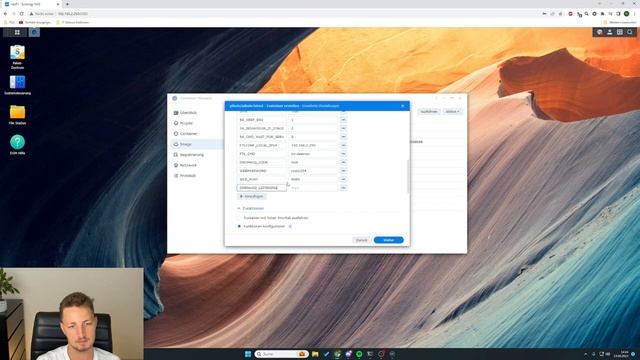This screenshot has height=360, width=640.
Task: Open a new browser tab
Action: pos(67,4)
